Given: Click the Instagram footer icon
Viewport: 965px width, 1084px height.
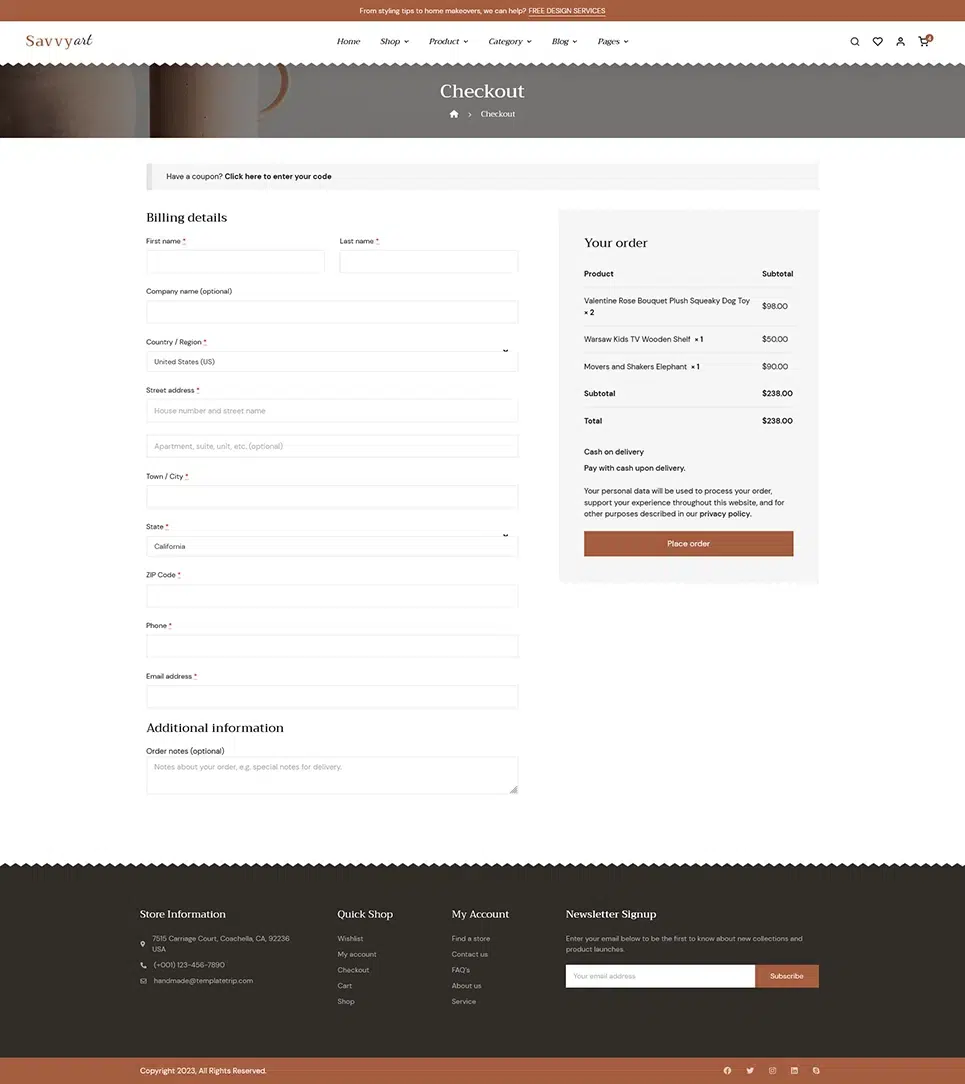Looking at the screenshot, I should 772,1070.
